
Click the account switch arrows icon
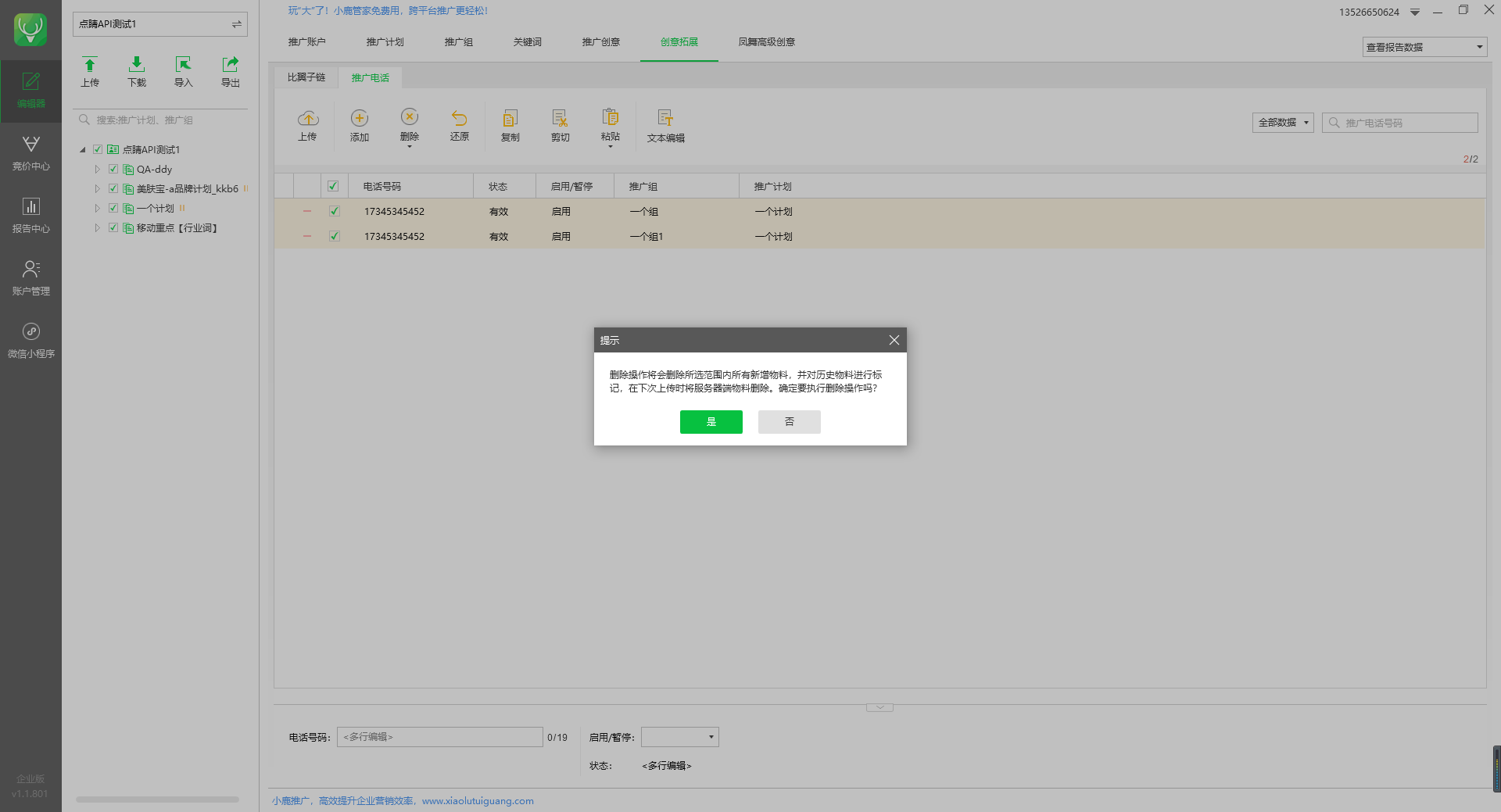pyautogui.click(x=236, y=24)
